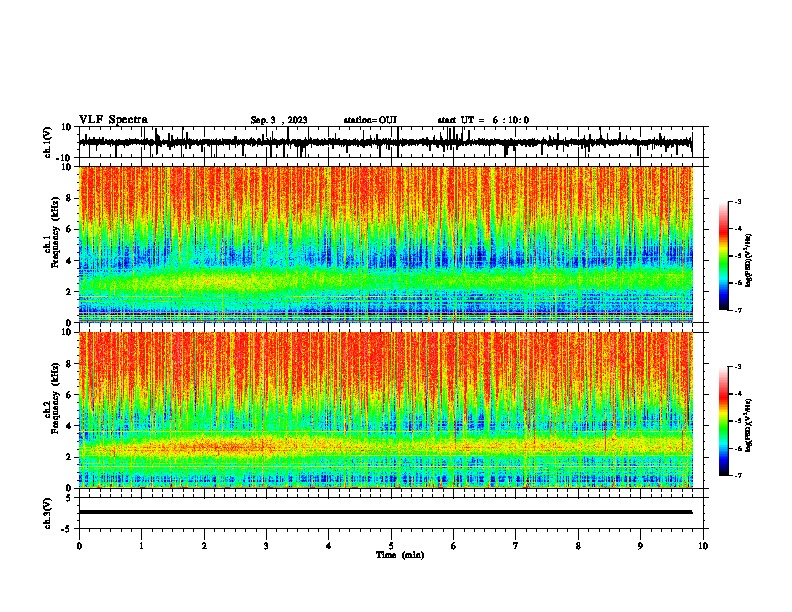Click the '6' kHz tick on ch.2 spectrogram
Viewport: 792px width, 612px height.
(x=70, y=395)
